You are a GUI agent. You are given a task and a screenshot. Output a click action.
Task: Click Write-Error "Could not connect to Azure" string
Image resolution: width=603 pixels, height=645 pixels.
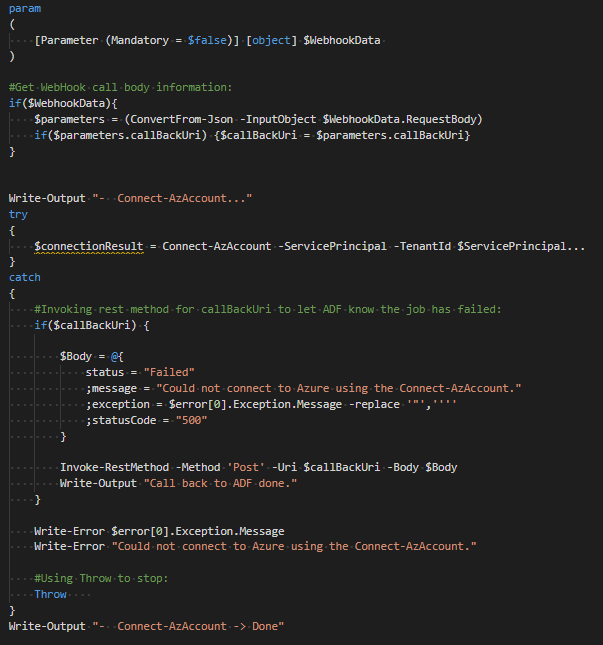click(294, 546)
